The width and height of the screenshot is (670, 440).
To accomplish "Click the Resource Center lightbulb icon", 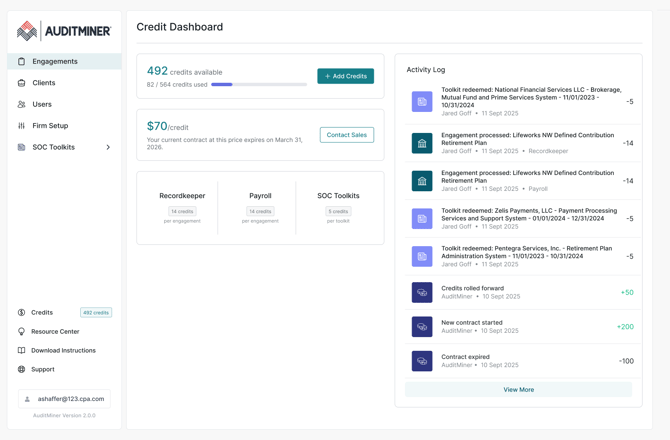I will [x=22, y=331].
